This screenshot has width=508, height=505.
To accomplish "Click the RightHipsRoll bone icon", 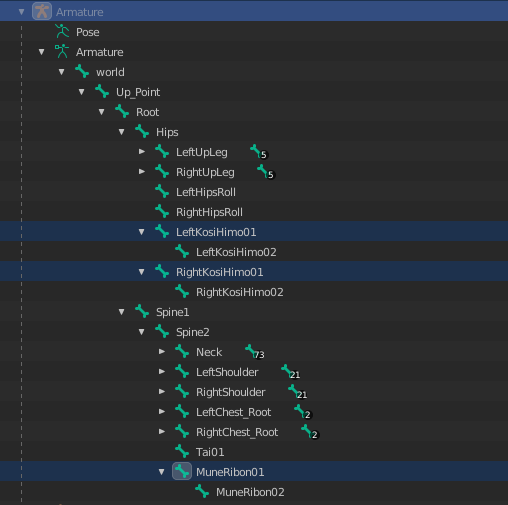I will [x=162, y=212].
